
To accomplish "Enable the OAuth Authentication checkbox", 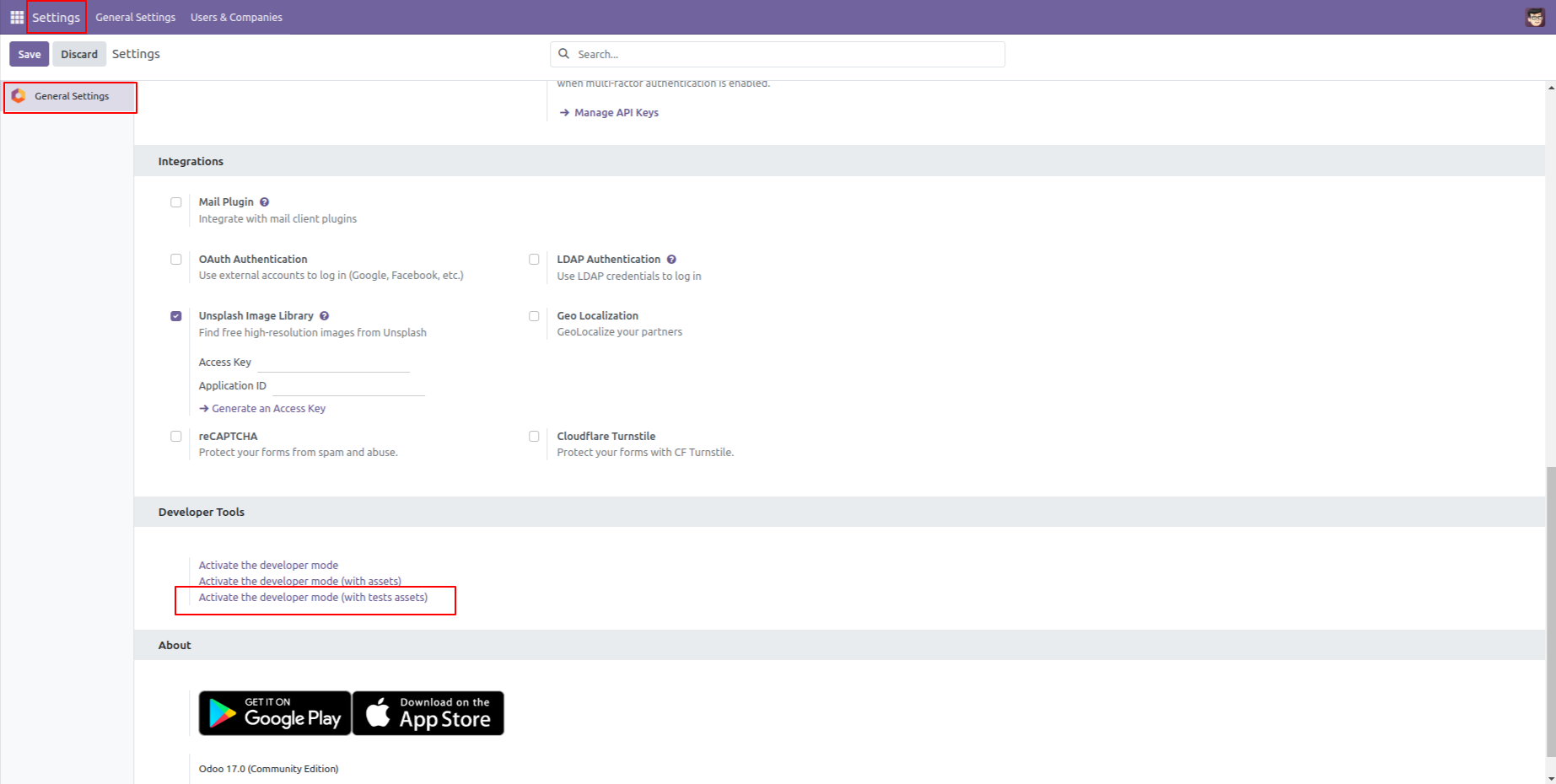I will point(176,260).
